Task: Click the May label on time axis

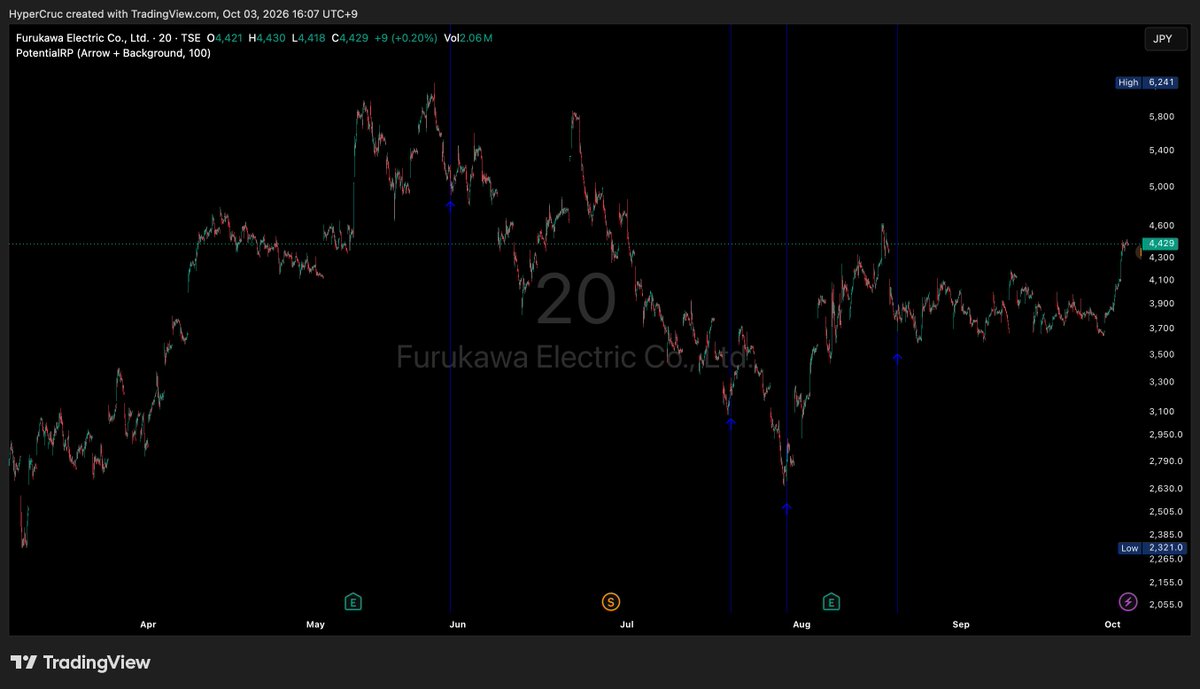Action: pos(316,625)
